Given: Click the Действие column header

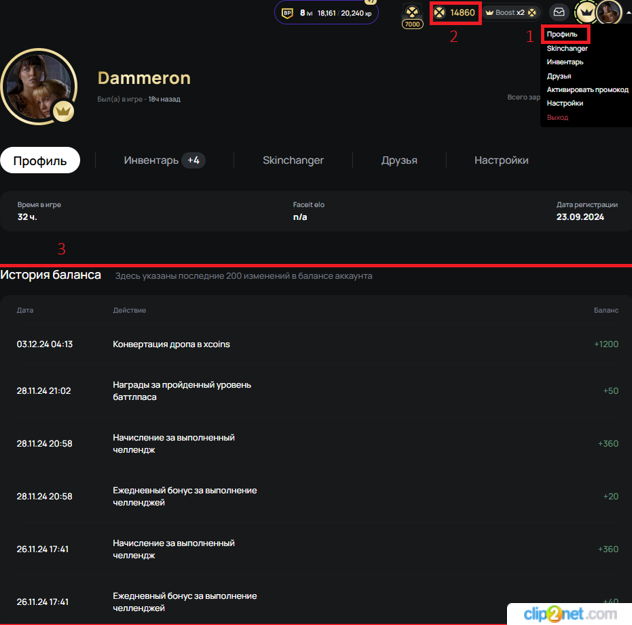Looking at the screenshot, I should 129,310.
